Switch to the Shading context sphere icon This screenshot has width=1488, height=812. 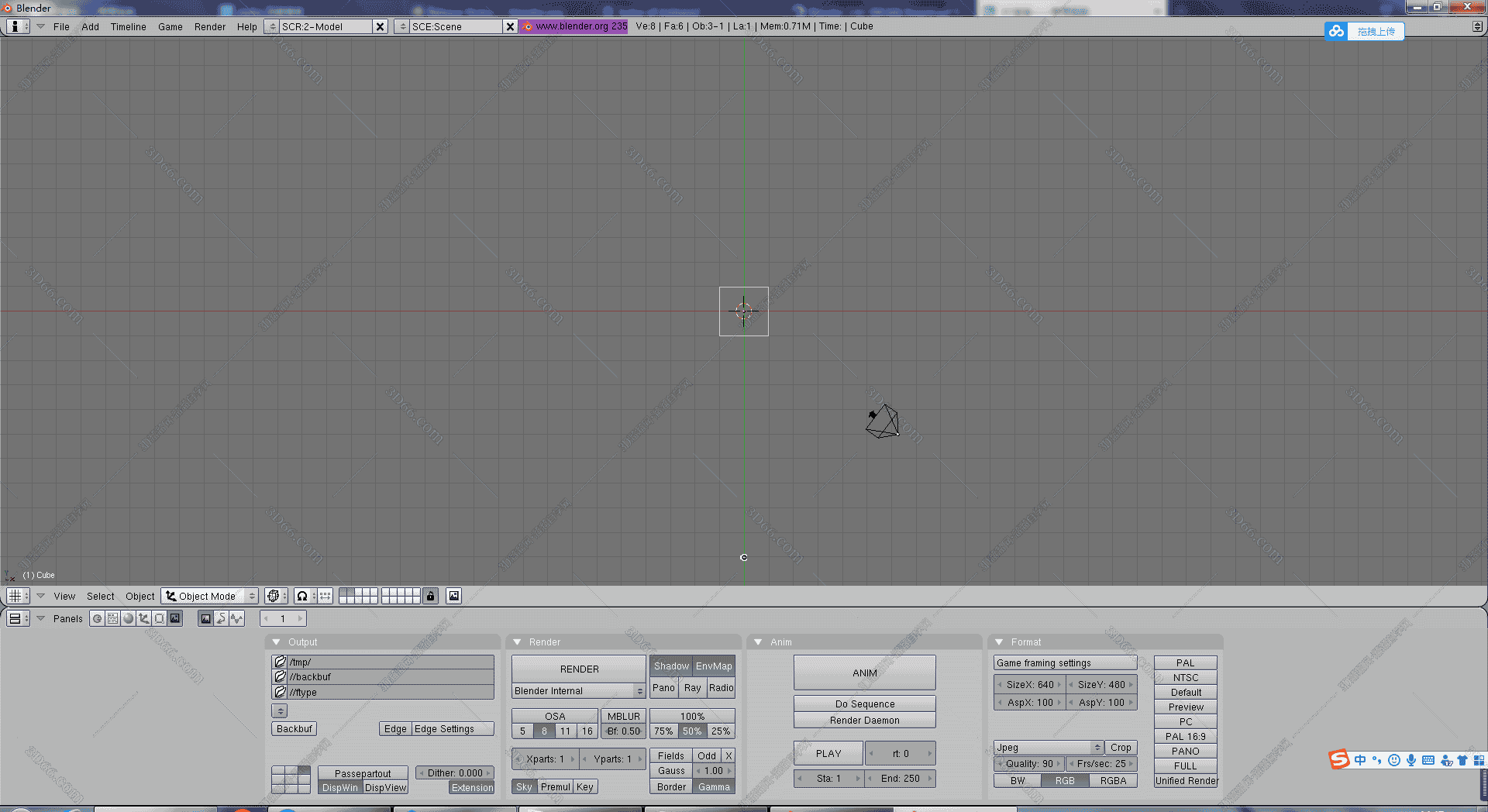pyautogui.click(x=129, y=618)
